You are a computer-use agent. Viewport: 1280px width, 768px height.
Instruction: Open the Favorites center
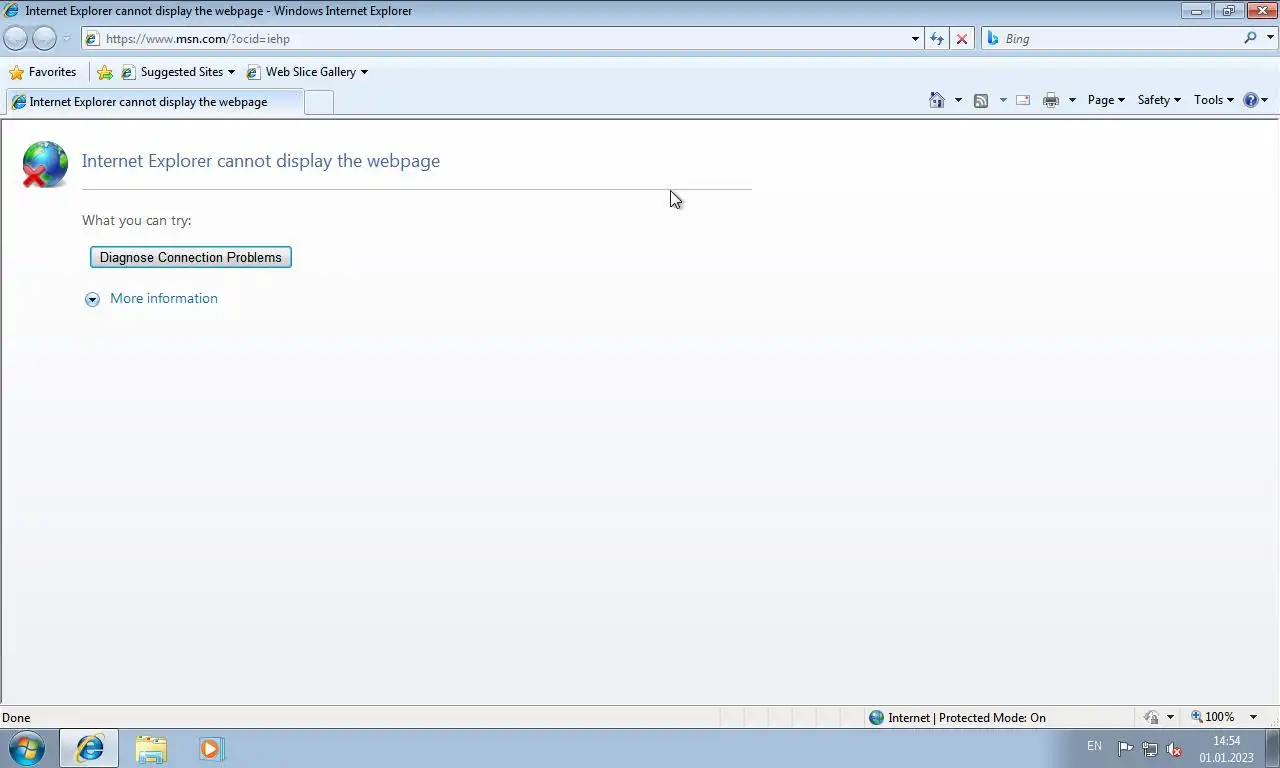click(42, 72)
